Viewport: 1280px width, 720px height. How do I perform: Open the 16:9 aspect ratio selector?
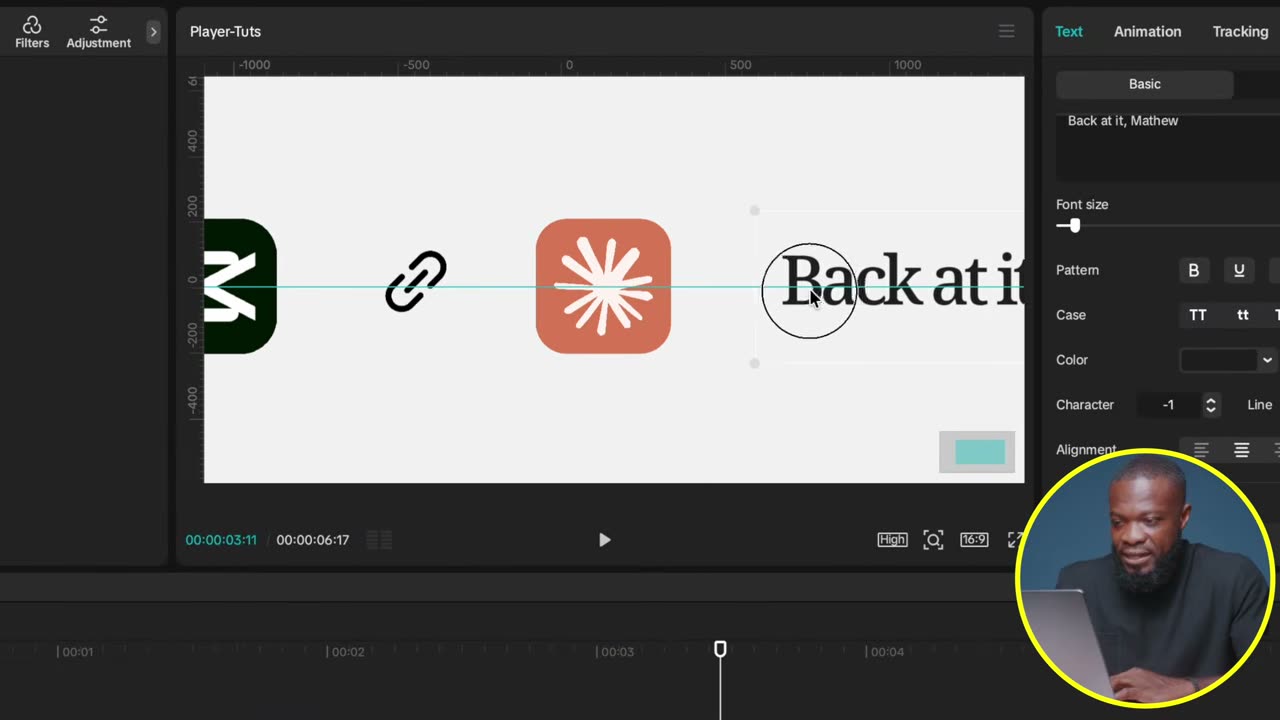click(x=974, y=540)
